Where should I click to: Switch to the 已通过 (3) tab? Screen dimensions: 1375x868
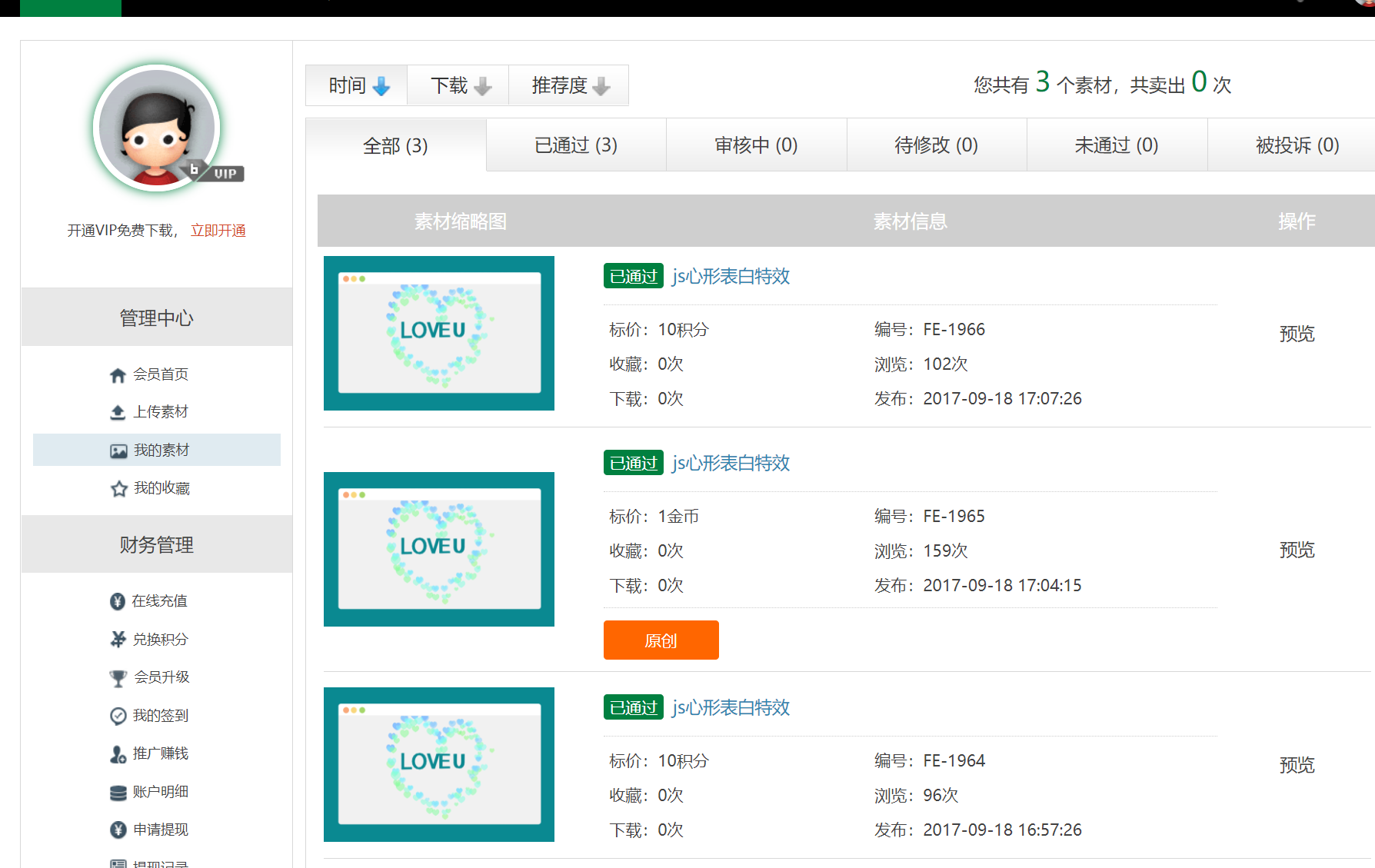click(576, 145)
